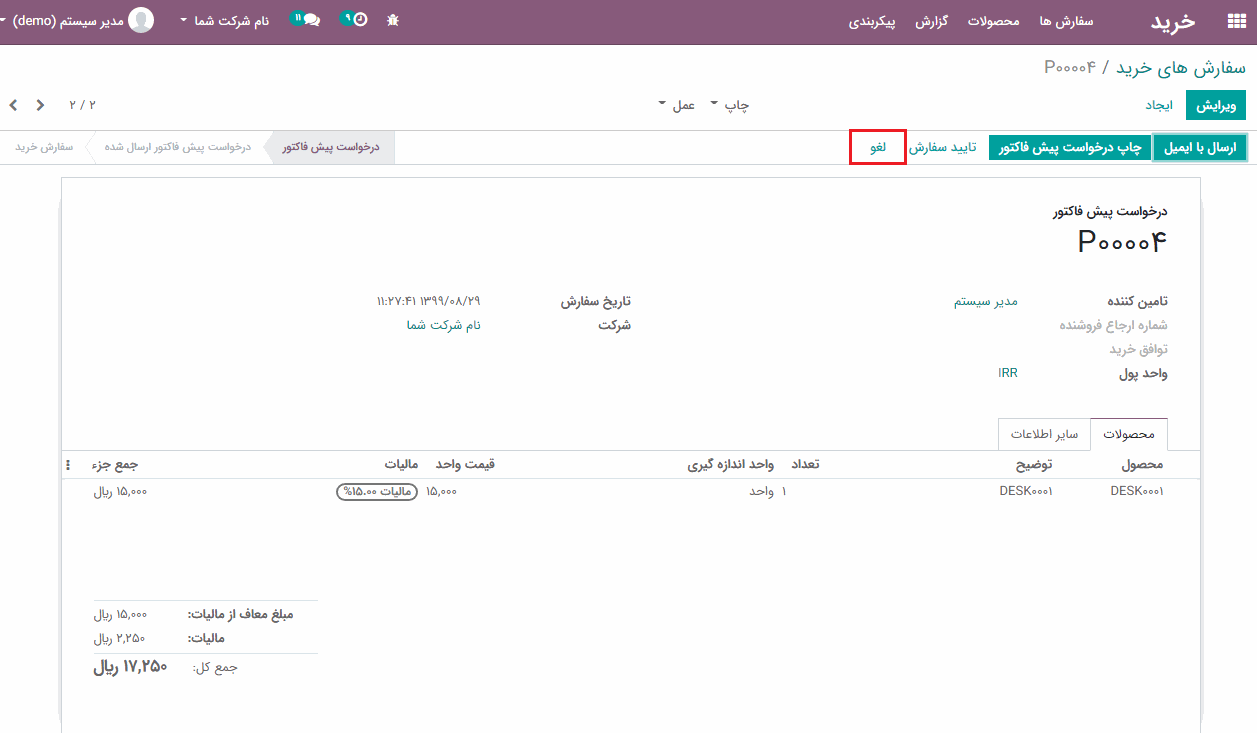Select the سفارش خرید status stage
The width and height of the screenshot is (1257, 733).
tap(44, 148)
